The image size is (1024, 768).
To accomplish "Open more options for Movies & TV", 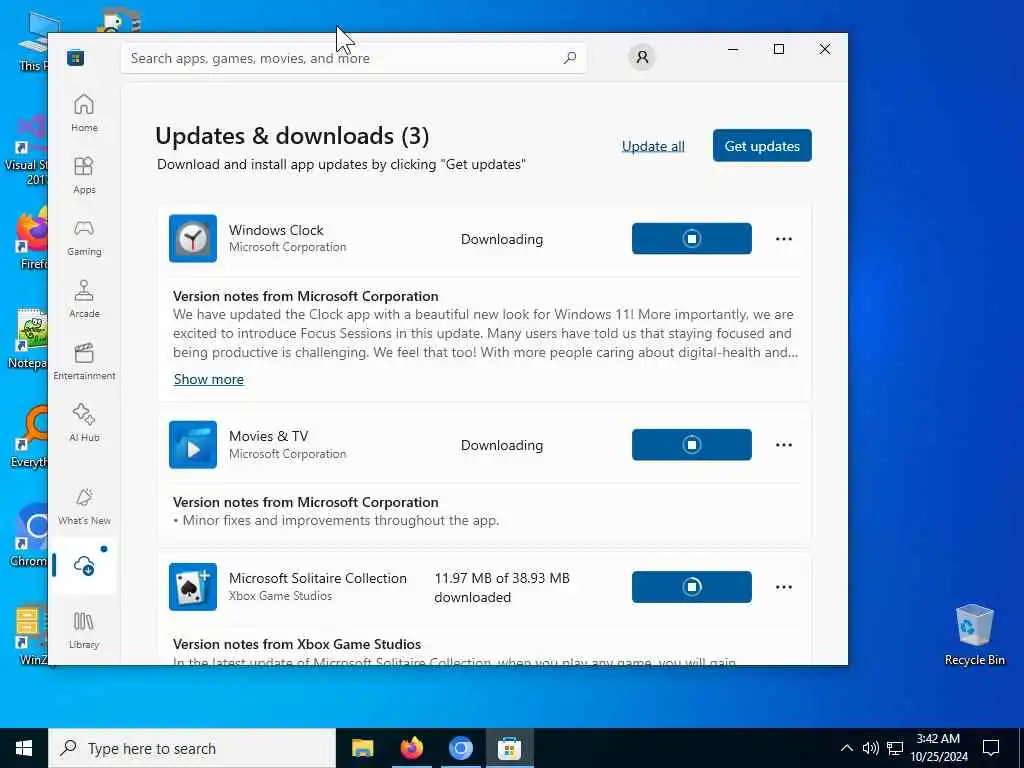I will pos(784,445).
